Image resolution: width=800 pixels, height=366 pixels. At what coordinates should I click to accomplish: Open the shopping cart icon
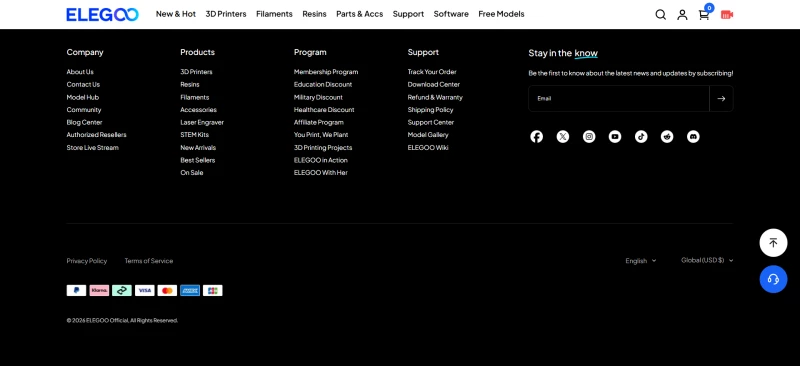pyautogui.click(x=704, y=14)
